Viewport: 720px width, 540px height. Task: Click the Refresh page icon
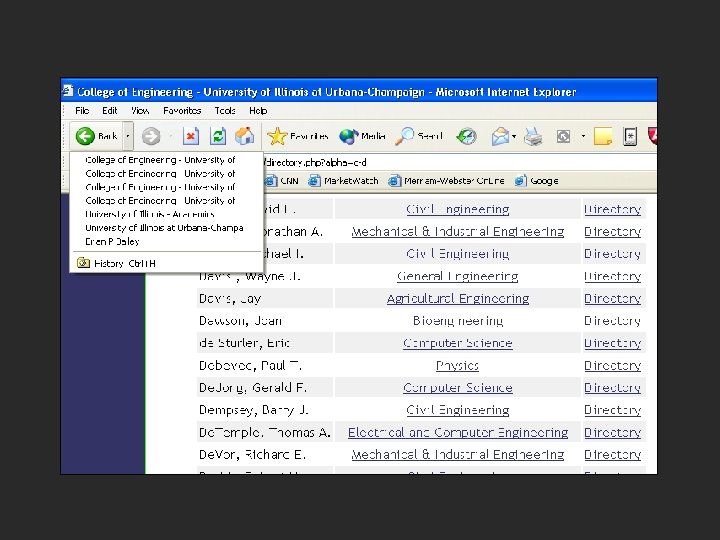218,136
